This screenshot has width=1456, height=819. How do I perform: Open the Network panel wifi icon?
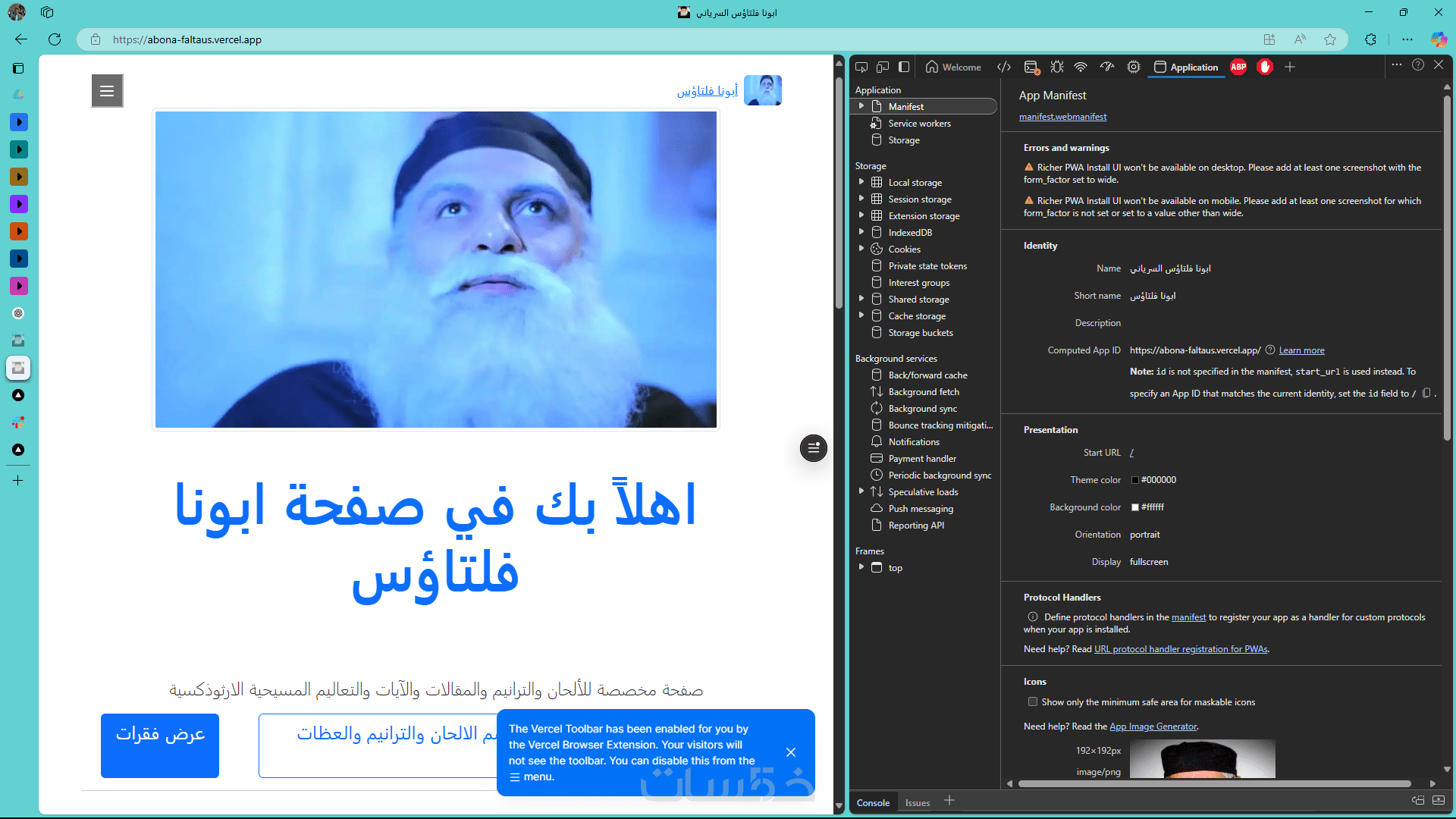point(1081,67)
